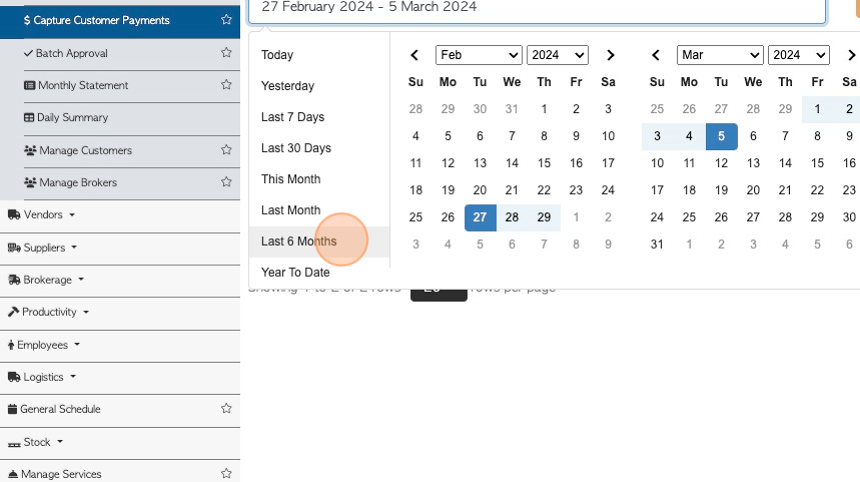Viewport: 860px width, 482px height.
Task: Choose Last Month preset
Action: (x=319, y=210)
